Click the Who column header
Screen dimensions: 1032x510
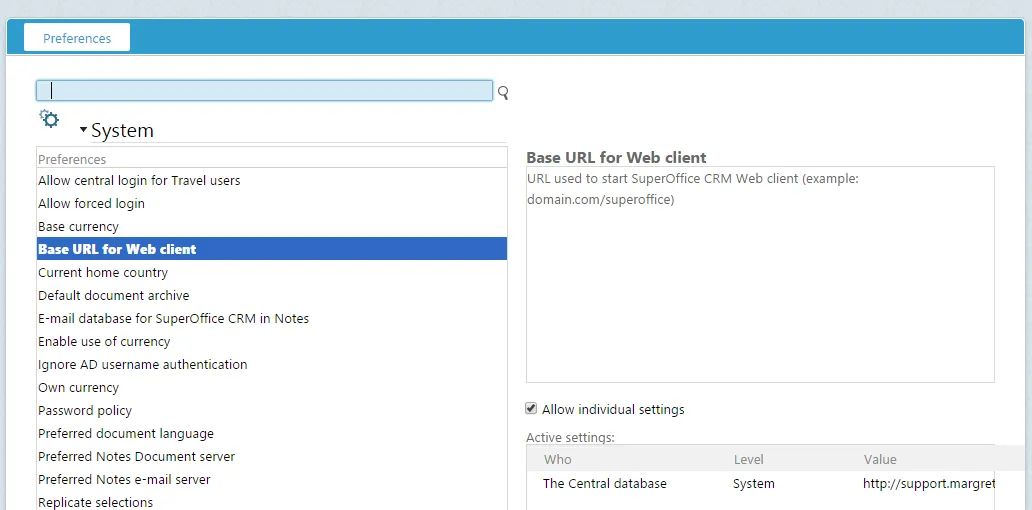(558, 460)
